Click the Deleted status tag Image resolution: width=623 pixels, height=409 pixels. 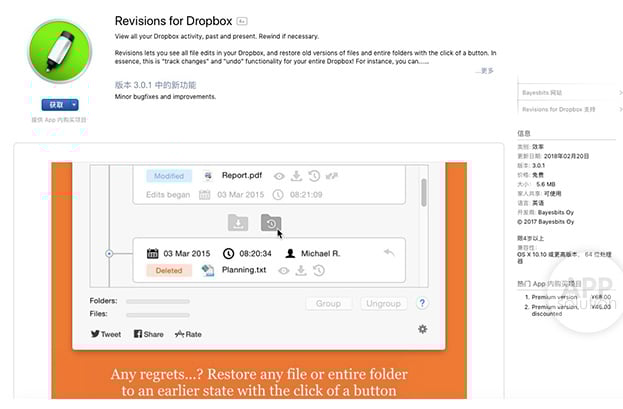(169, 270)
